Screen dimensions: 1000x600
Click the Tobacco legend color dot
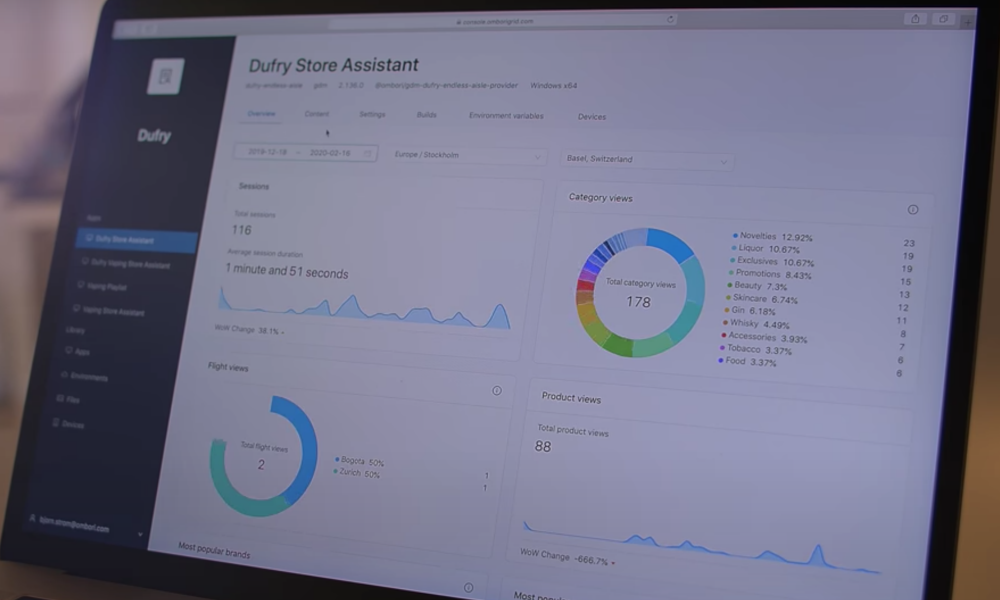(x=723, y=348)
